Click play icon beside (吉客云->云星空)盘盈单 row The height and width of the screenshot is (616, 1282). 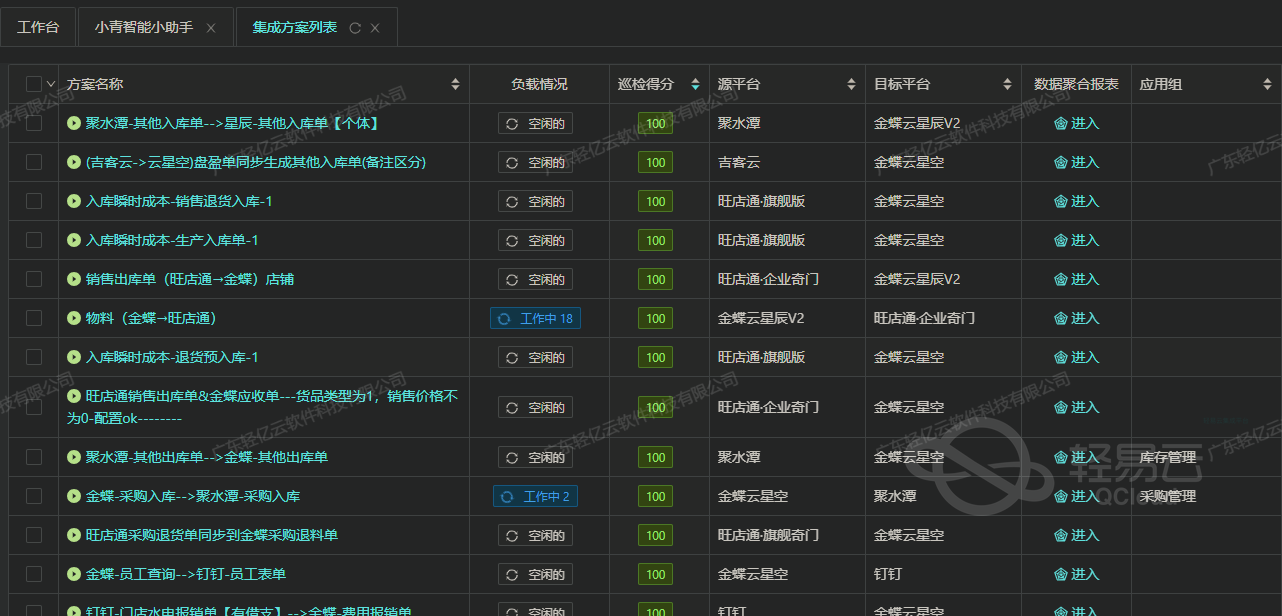click(x=74, y=162)
